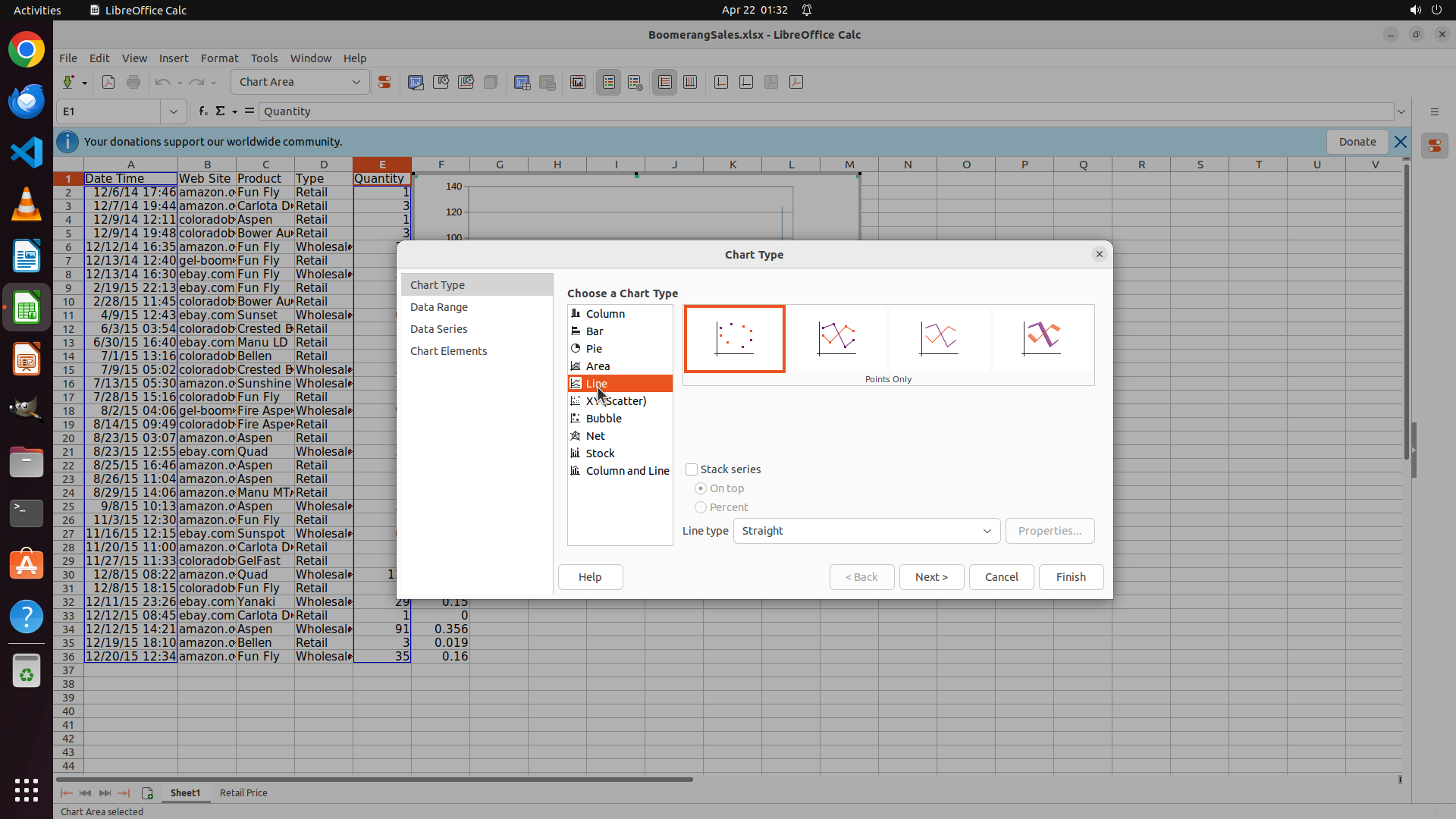Image resolution: width=1456 pixels, height=819 pixels.
Task: Open the Name Box dropdown arrow
Action: point(174,111)
